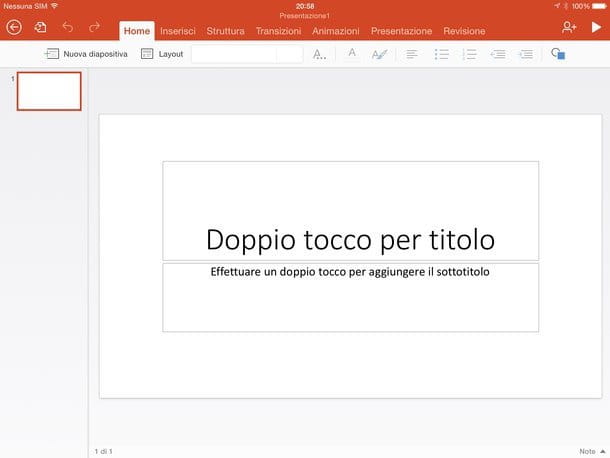The height and width of the screenshot is (458, 610).
Task: Redo the last action
Action: tap(95, 28)
